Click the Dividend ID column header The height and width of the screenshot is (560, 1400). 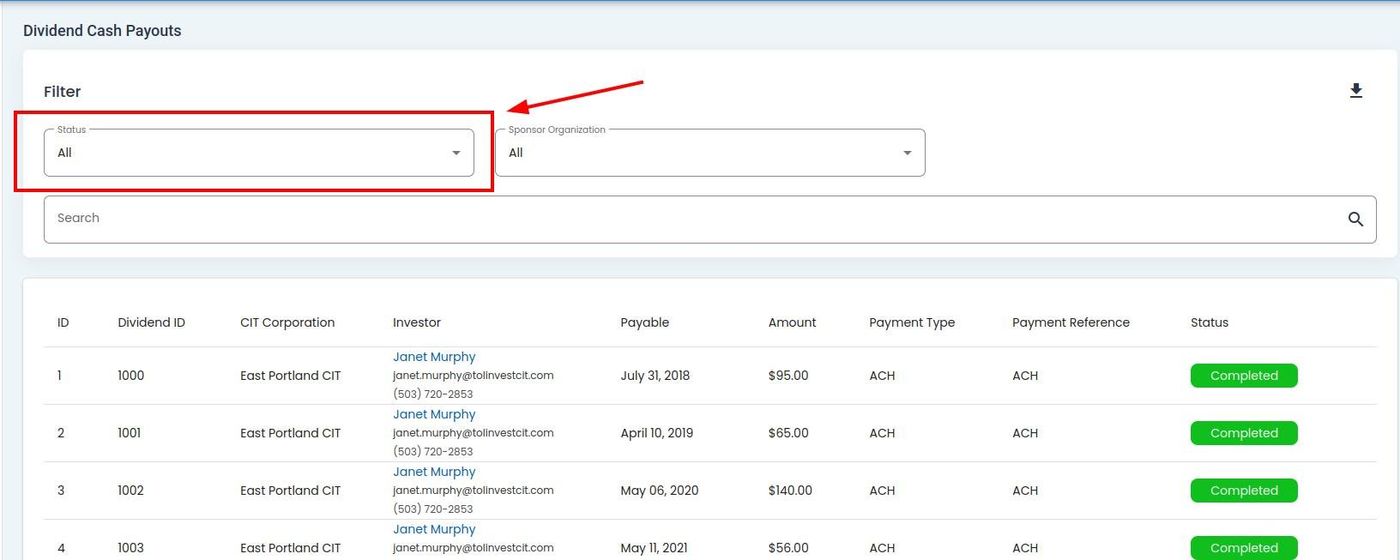(151, 323)
